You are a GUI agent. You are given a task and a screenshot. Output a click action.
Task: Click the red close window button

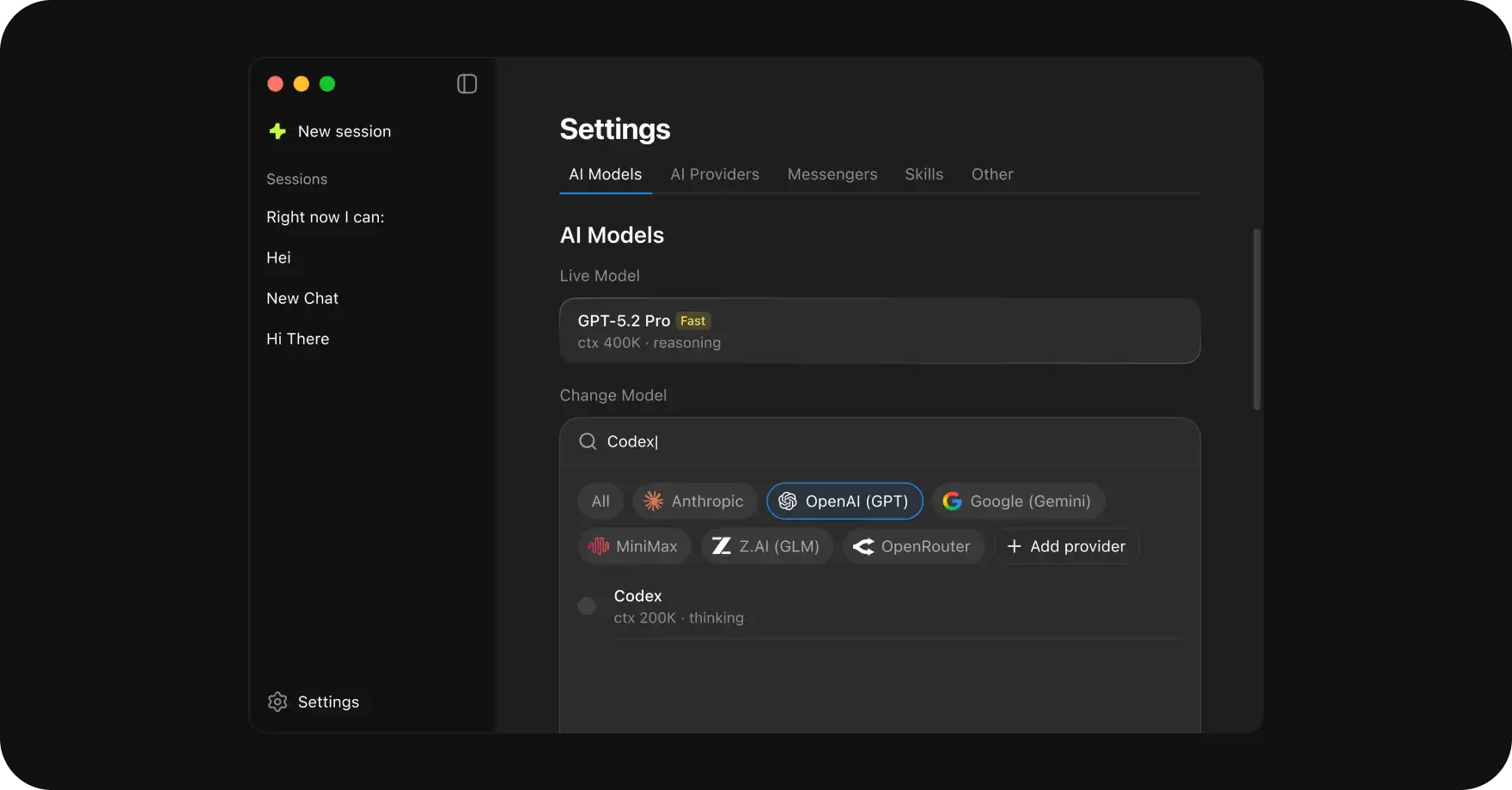275,83
